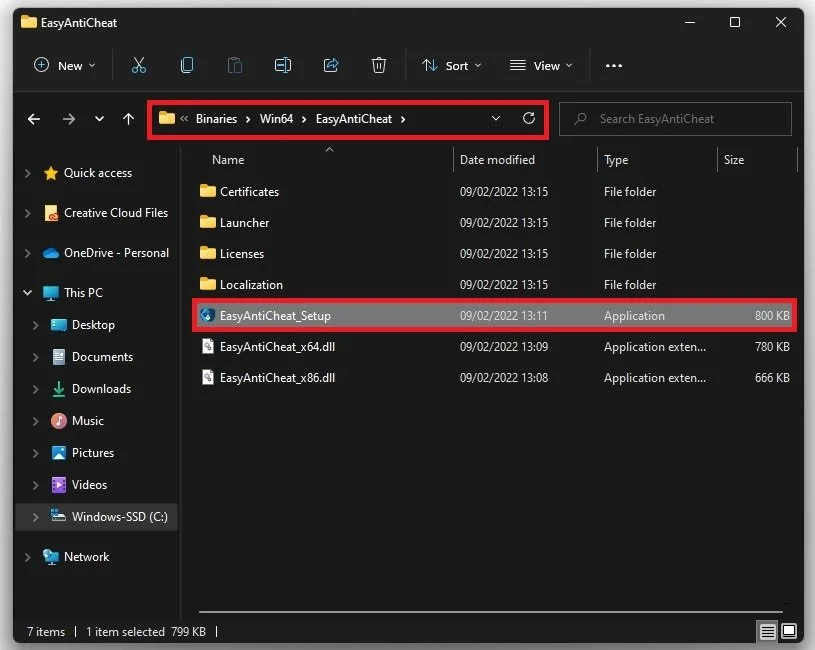Go up one folder level arrow
The width and height of the screenshot is (815, 650).
[x=128, y=119]
